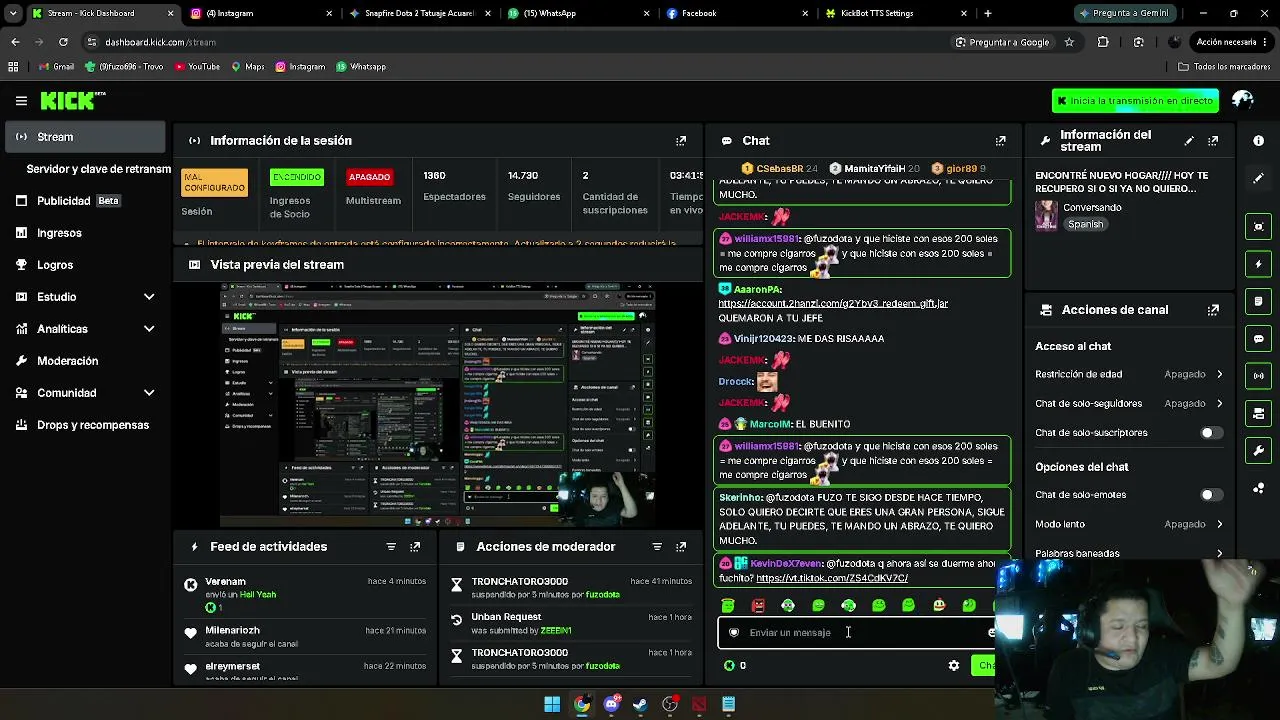Image resolution: width=1280 pixels, height=720 pixels.
Task: Select Stream in the sidebar
Action: 86,137
